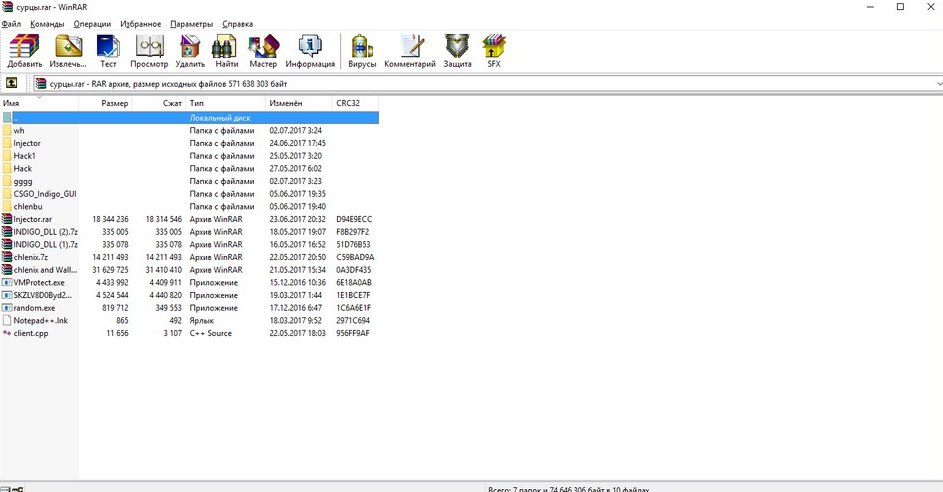This screenshot has height=492, width=943.
Task: Open the Найти (Find) tool
Action: (x=226, y=51)
